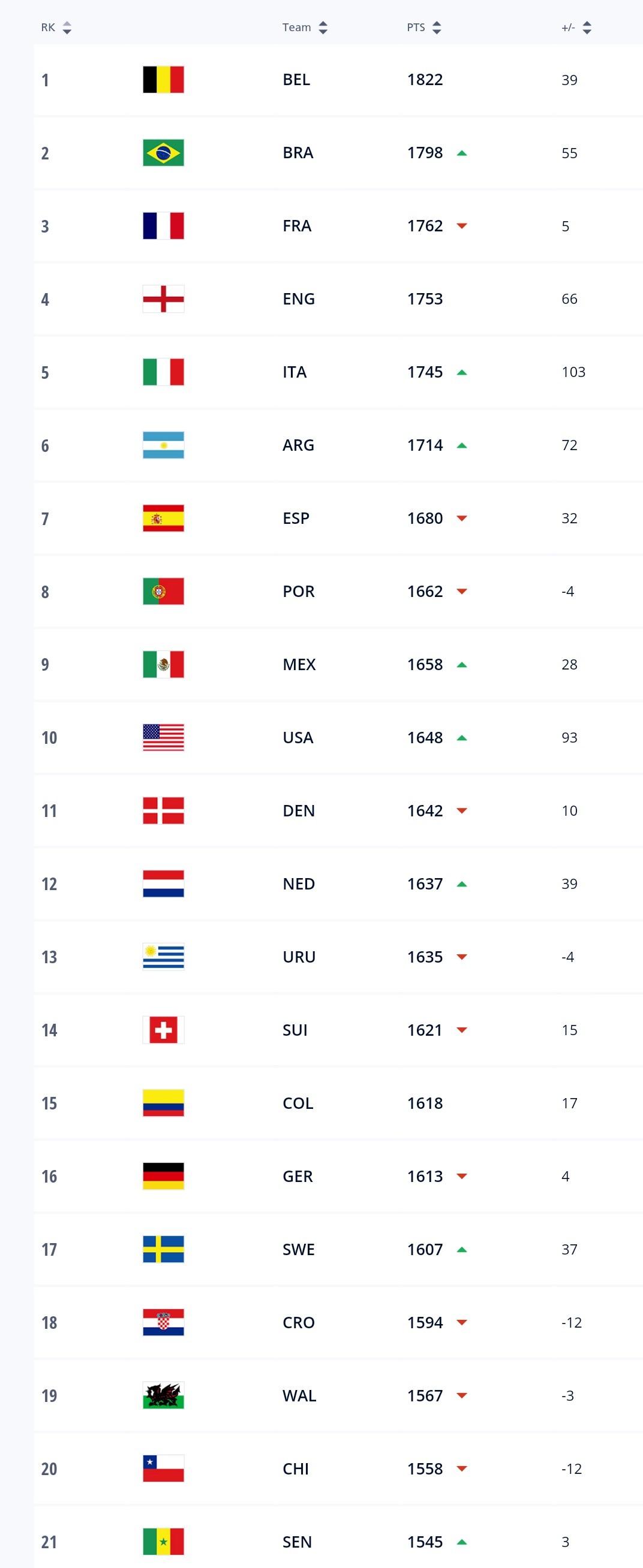Sort by PTS column arrows
The image size is (643, 1568).
[x=437, y=28]
